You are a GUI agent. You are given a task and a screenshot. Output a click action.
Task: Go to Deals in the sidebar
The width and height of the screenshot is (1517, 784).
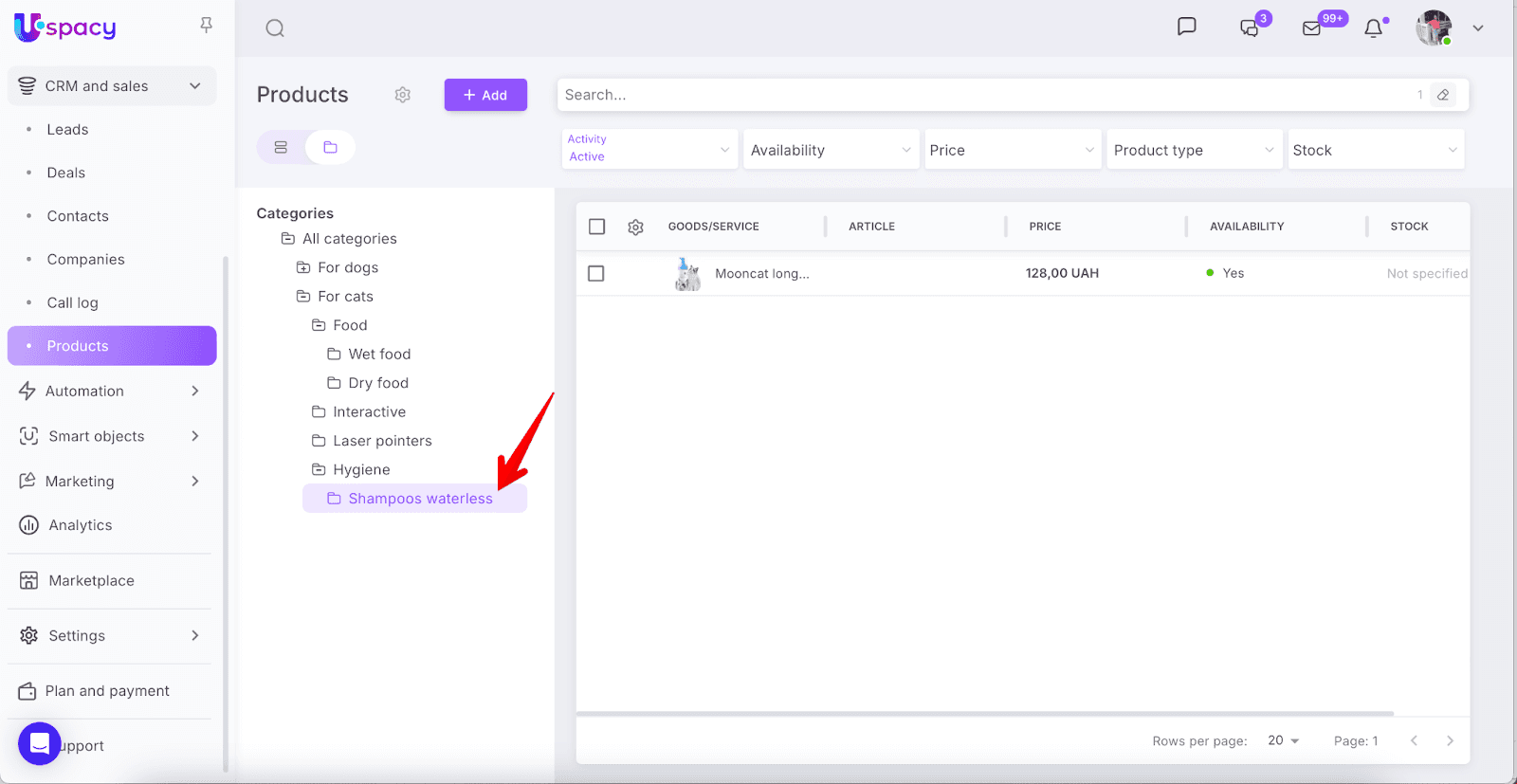[66, 173]
